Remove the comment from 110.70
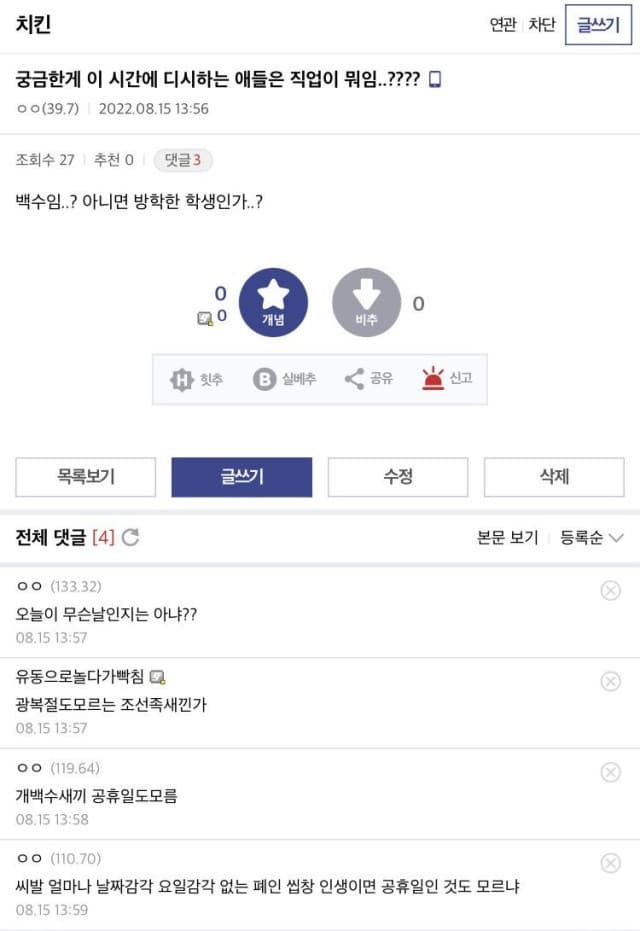The image size is (640, 931). (610, 863)
